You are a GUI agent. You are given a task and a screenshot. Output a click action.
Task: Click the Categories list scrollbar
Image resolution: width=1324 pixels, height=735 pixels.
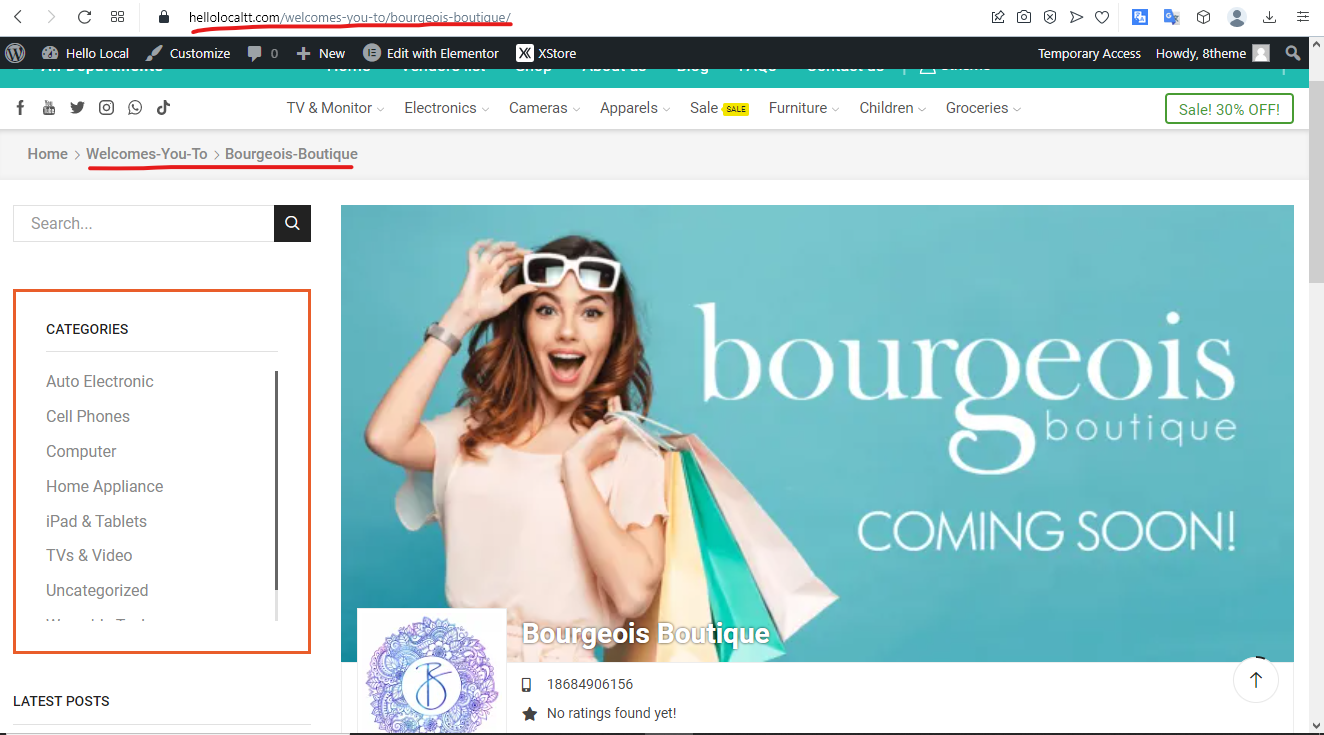pos(276,481)
